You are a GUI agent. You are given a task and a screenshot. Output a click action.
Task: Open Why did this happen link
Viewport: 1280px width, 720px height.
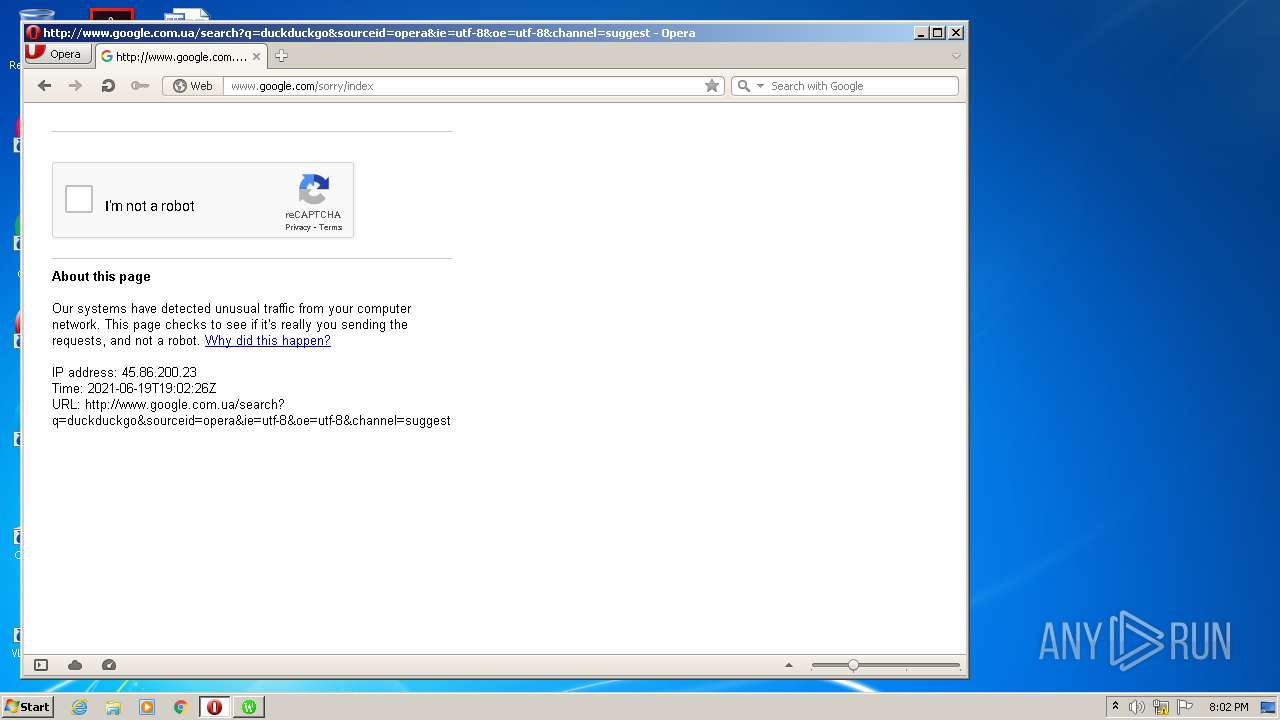point(267,341)
